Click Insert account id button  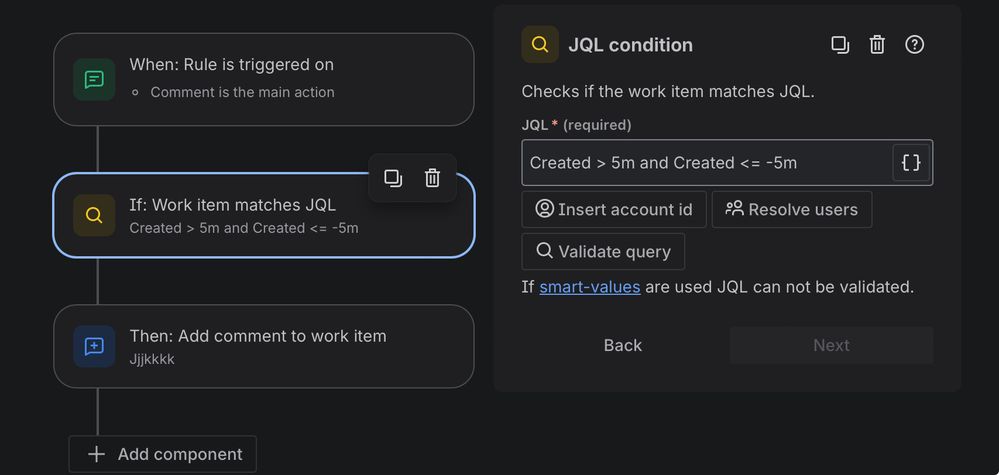614,209
